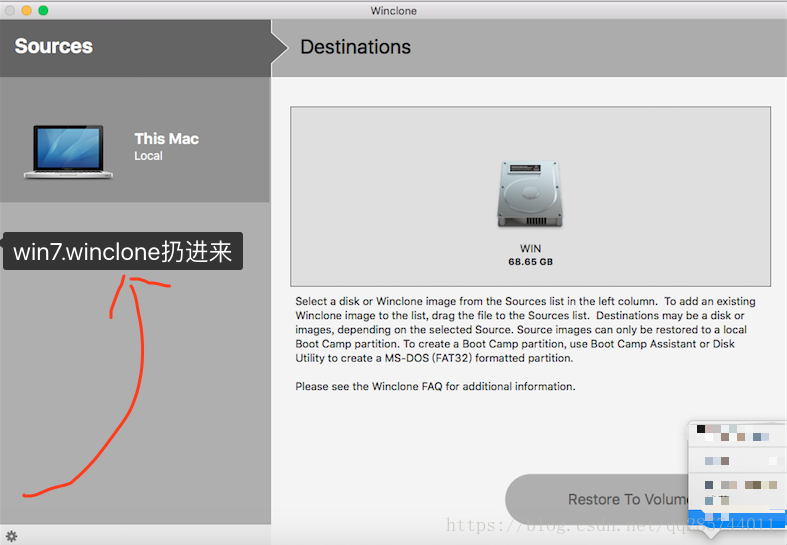Screen dimensions: 787x545
Task: Click the green zoom window button
Action: click(43, 11)
